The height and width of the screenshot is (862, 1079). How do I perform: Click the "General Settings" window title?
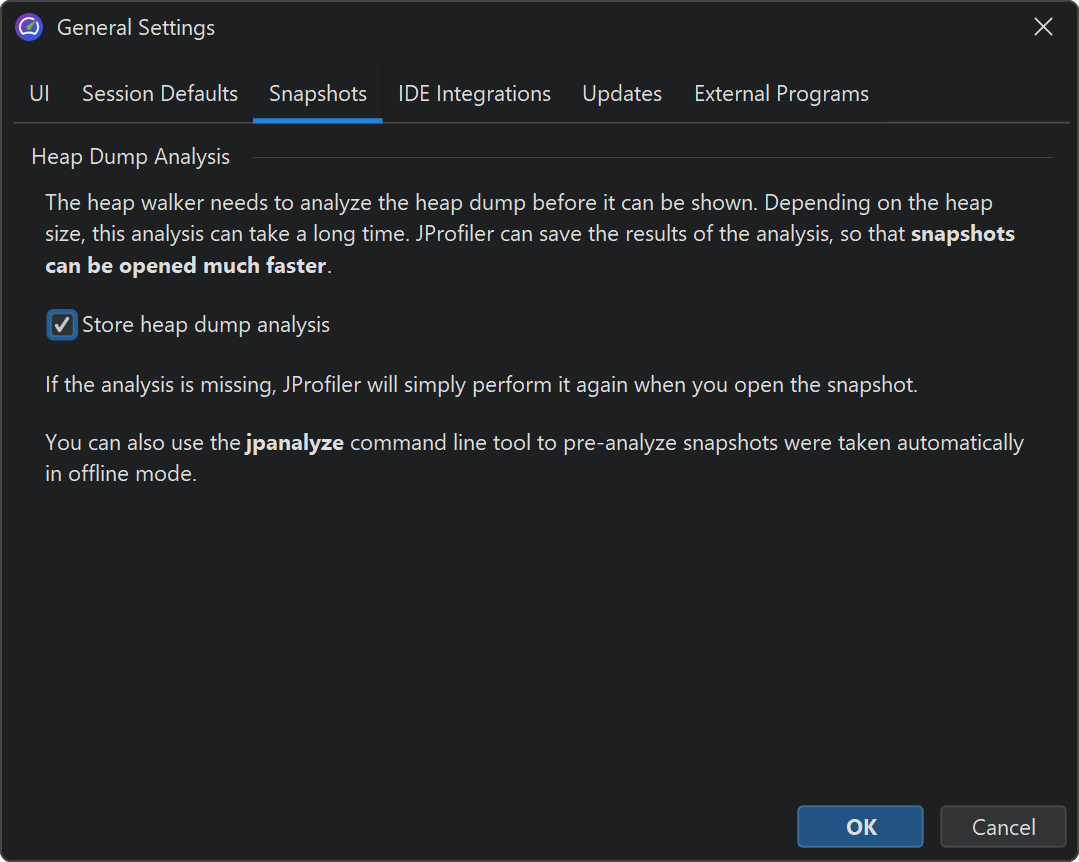click(136, 28)
